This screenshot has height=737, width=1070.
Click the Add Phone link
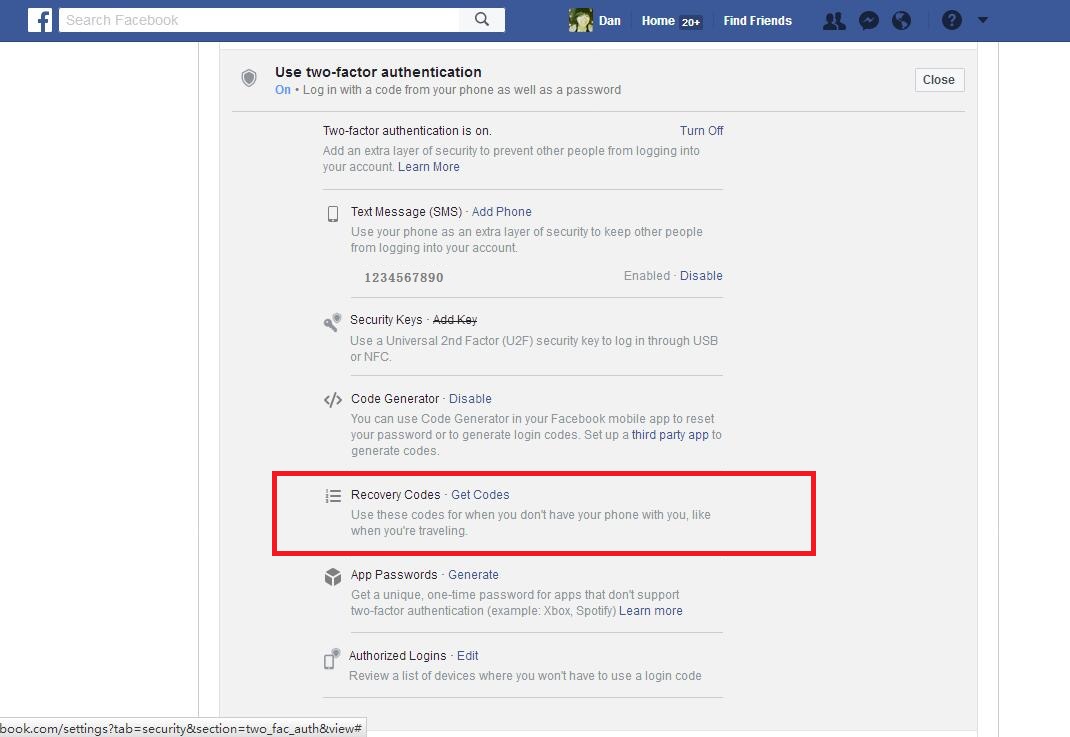click(502, 212)
